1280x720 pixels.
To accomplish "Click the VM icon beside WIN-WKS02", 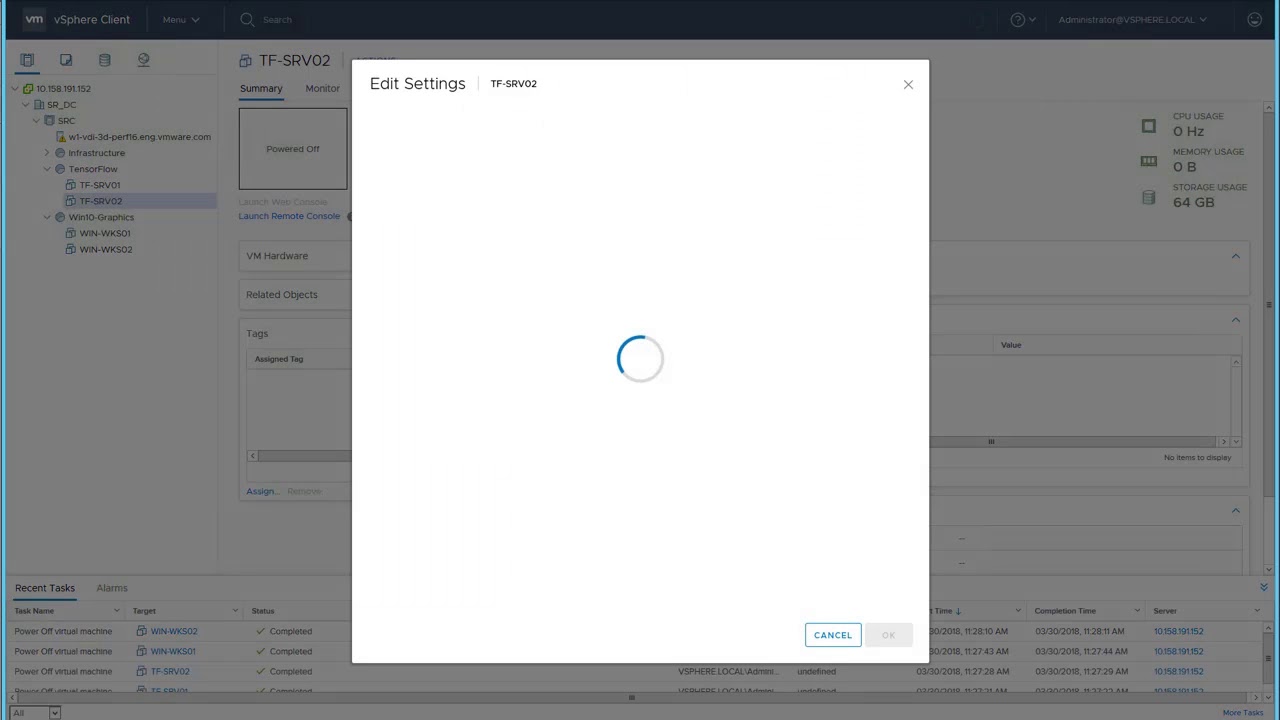I will tap(71, 249).
